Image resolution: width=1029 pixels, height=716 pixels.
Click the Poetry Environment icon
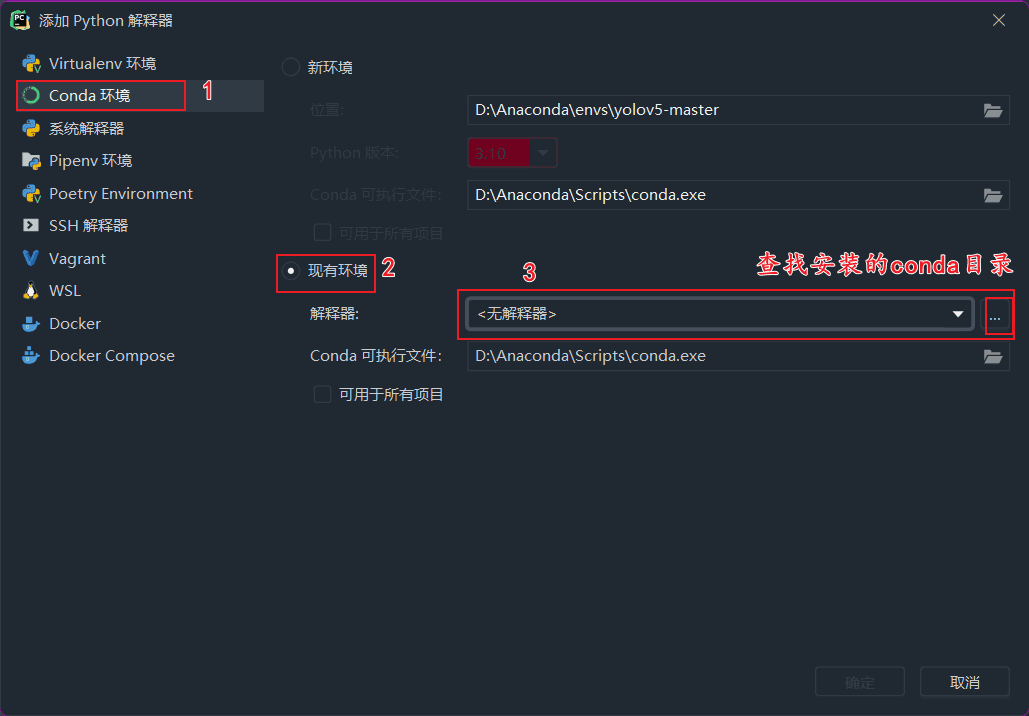point(31,194)
